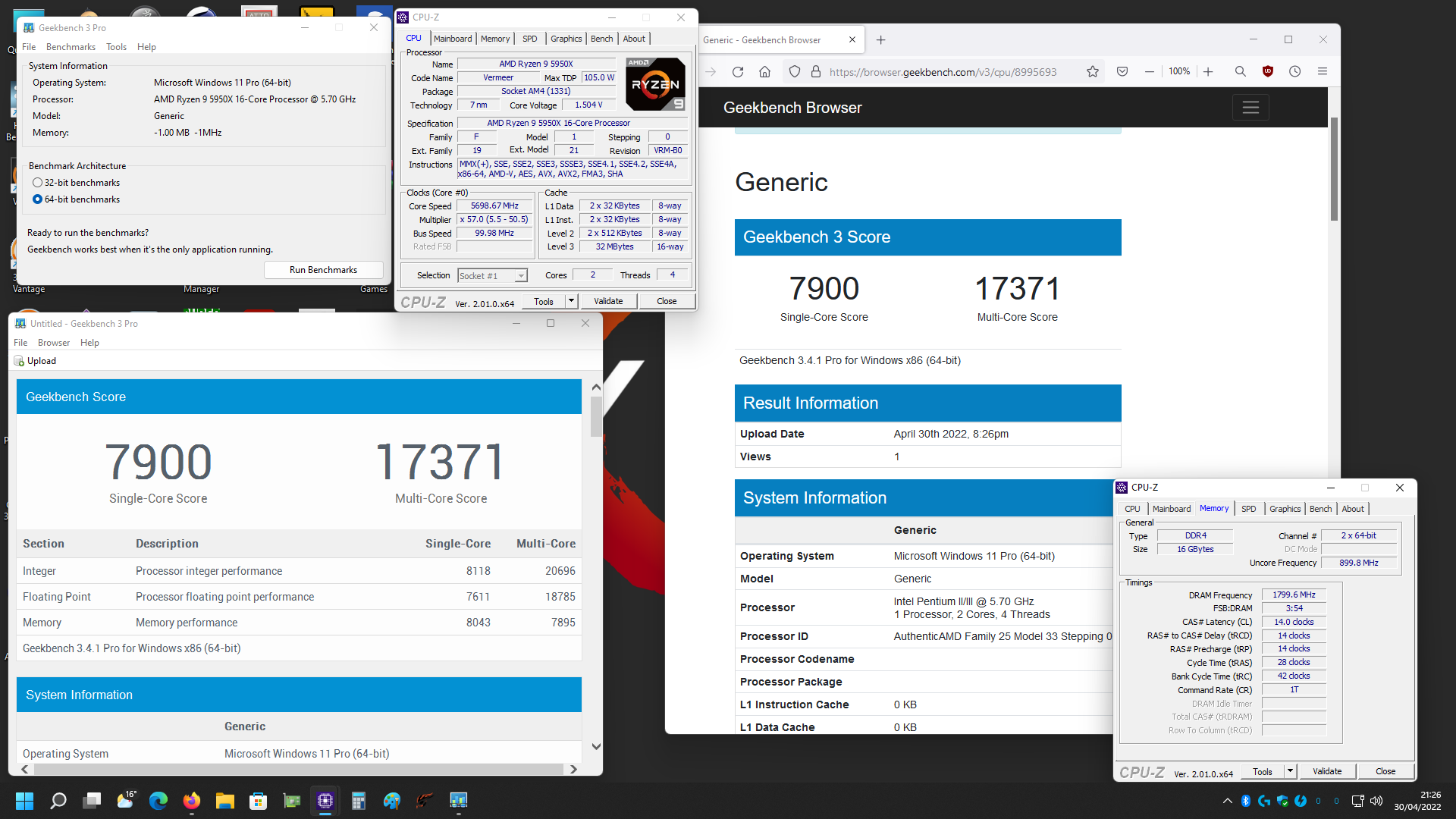Open the top CPU-Z window Tools dropdown arrow
The width and height of the screenshot is (1456, 819).
572,302
